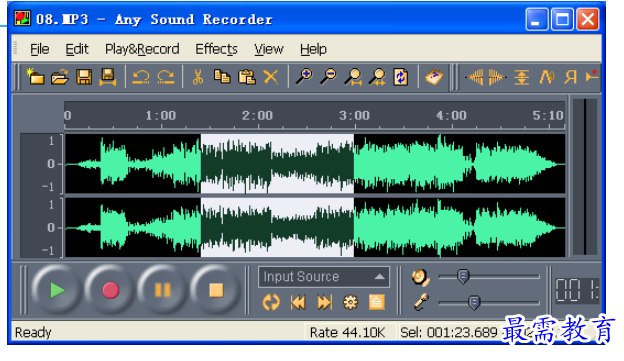Click the microphone icon

(421, 302)
